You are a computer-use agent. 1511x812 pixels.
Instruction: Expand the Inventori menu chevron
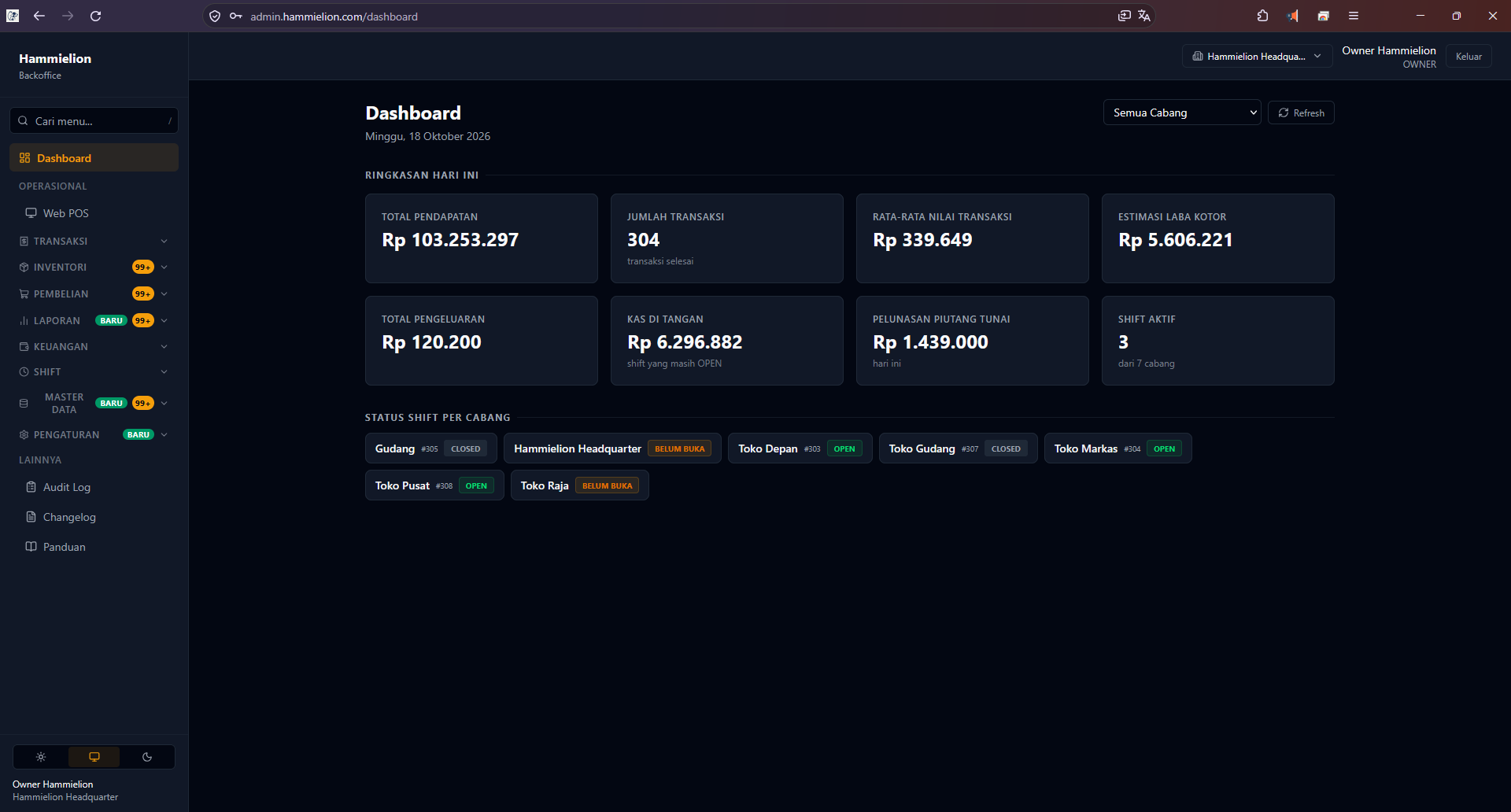(164, 268)
